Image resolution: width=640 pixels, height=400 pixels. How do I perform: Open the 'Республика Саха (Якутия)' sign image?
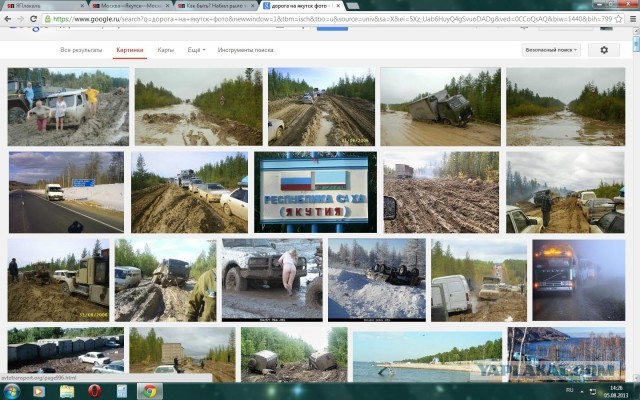(x=315, y=192)
